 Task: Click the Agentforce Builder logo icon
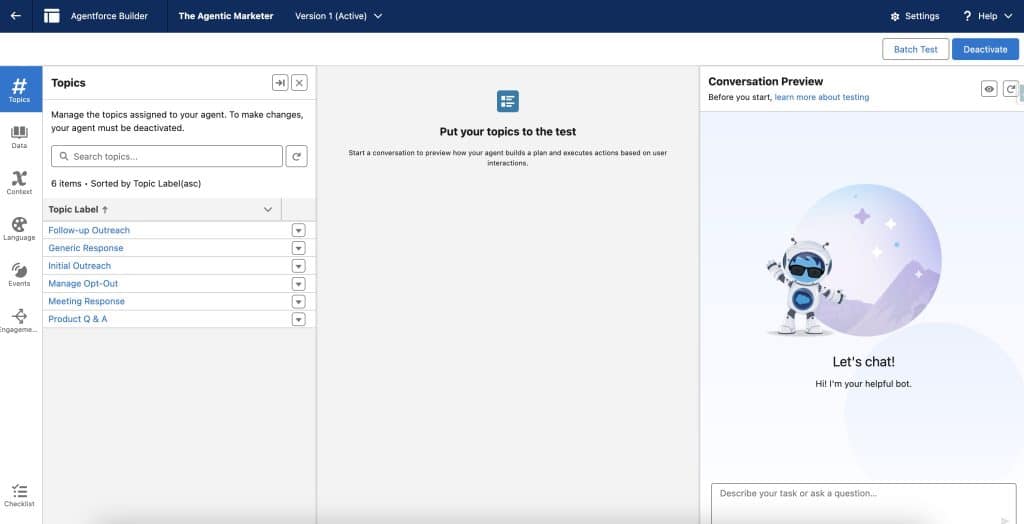[52, 16]
